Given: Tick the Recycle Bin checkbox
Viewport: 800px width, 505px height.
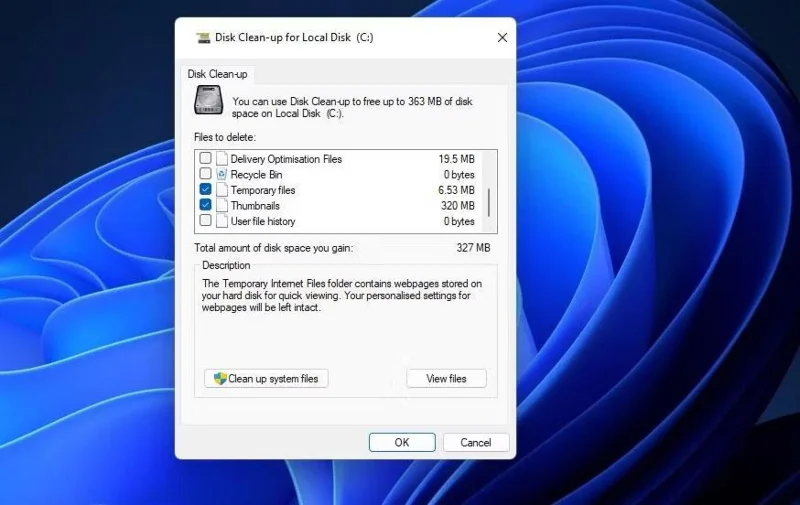Looking at the screenshot, I should (205, 174).
